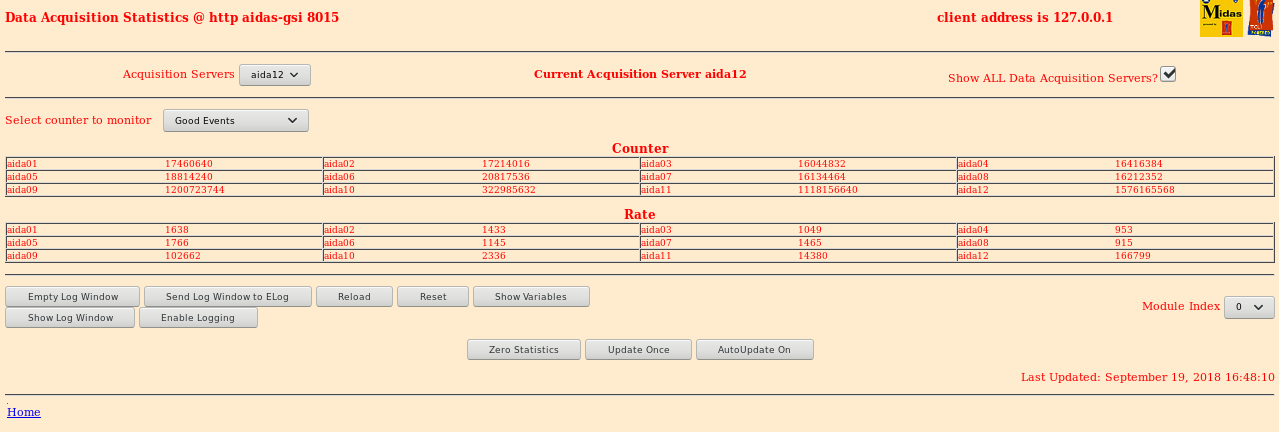Screen dimensions: 1279x432
Task: Select rate value 953 for aida04
Action: point(1124,230)
